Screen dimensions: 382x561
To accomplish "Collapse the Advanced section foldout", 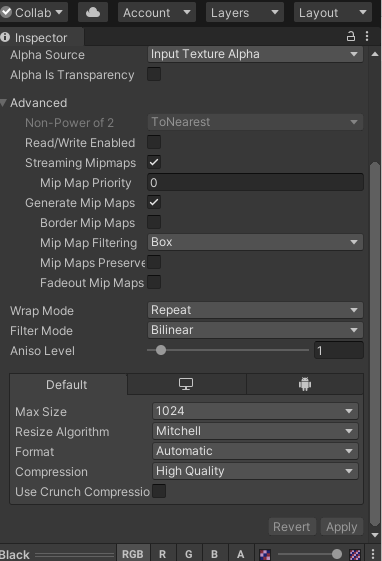I will click(x=4, y=103).
